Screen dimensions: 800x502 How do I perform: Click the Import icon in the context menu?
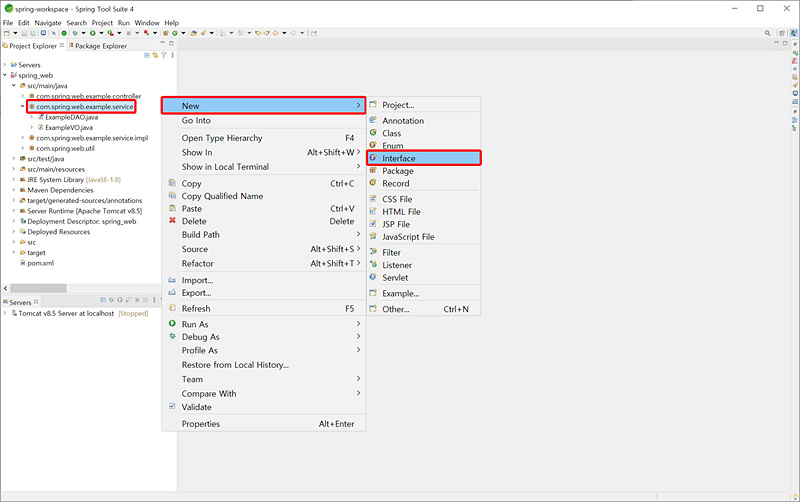[172, 280]
